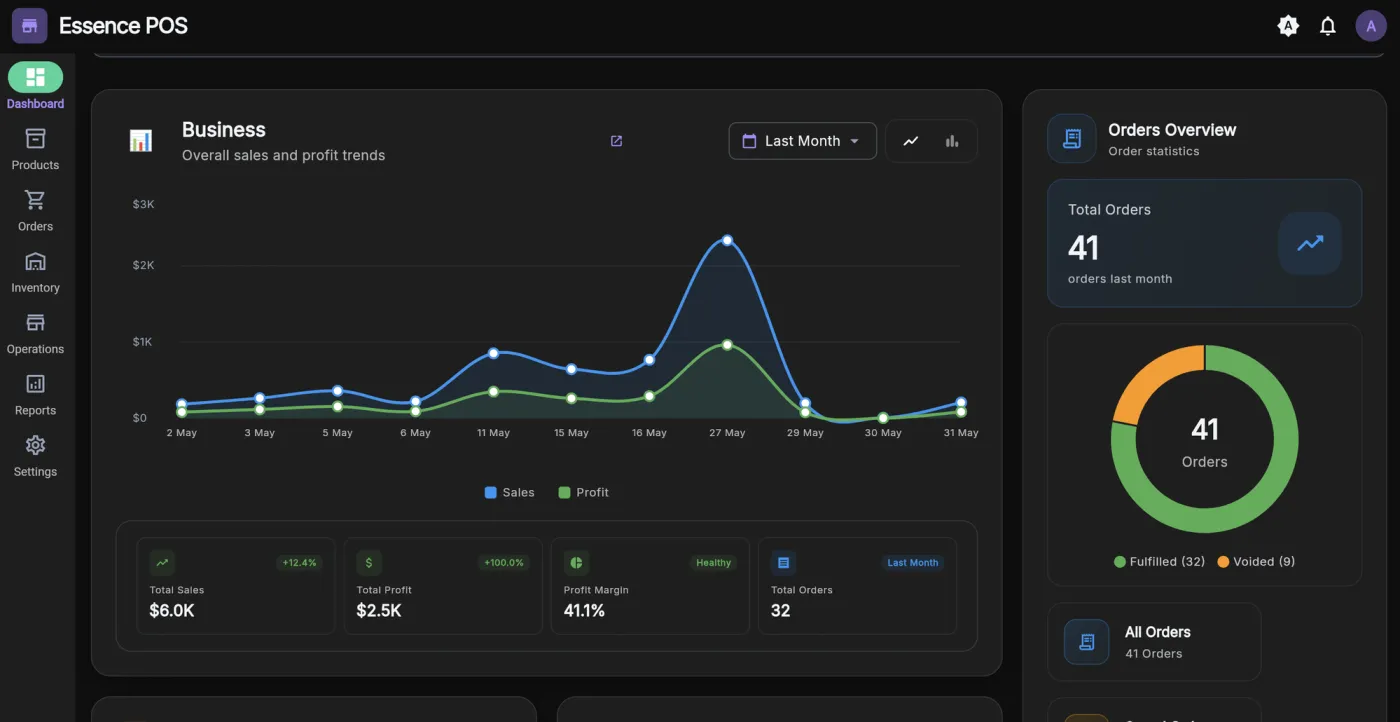Click the Business bar-chart icon

(x=141, y=141)
